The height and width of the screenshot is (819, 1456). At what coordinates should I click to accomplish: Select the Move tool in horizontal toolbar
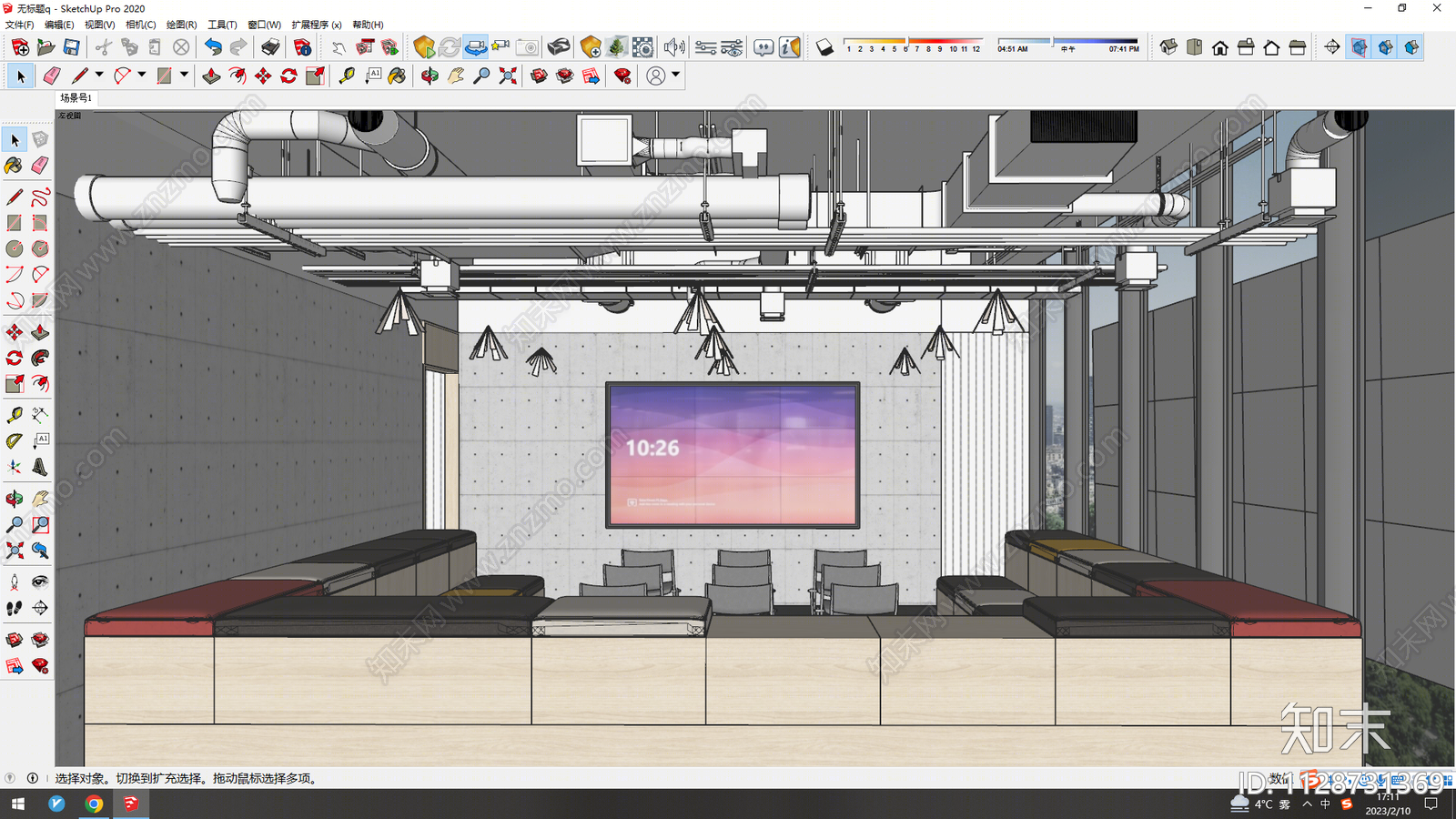(x=263, y=76)
